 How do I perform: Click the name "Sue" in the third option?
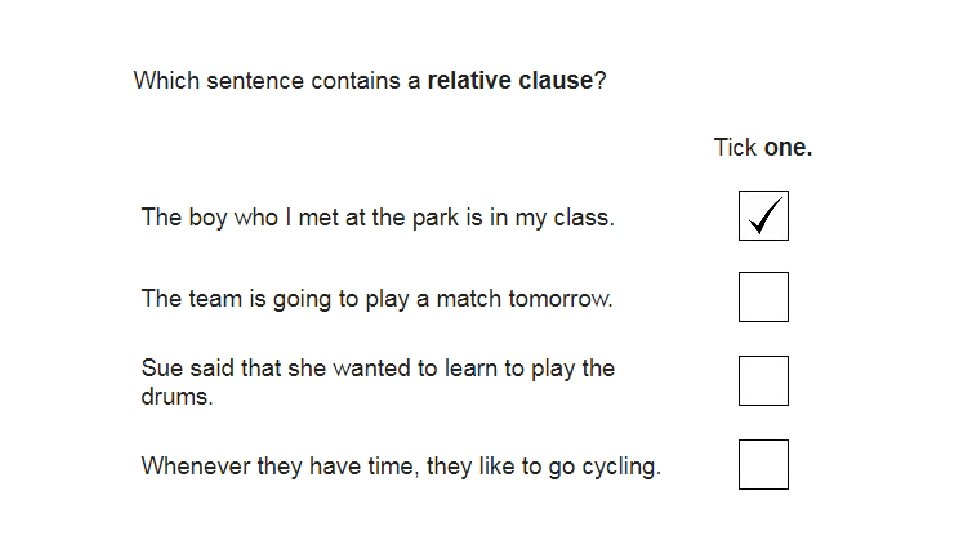(x=162, y=368)
